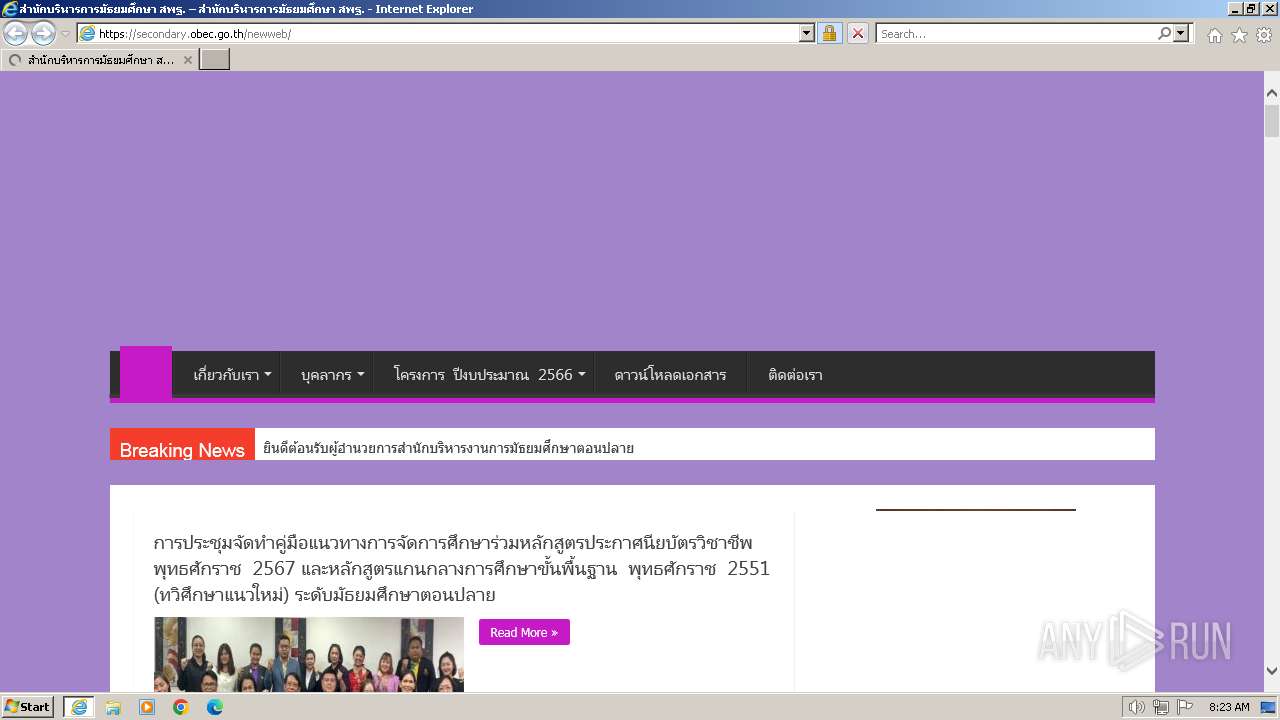Click the browser Back button

click(16, 33)
